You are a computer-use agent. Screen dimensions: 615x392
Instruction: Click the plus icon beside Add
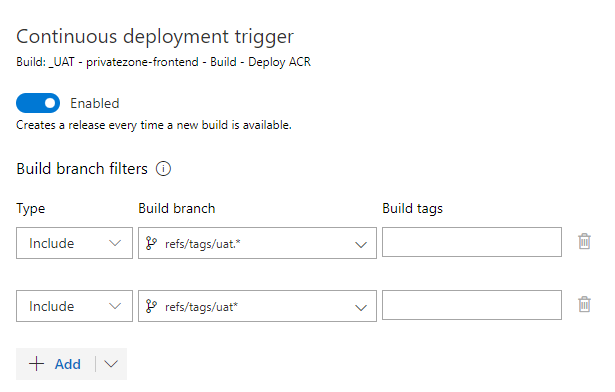point(36,364)
